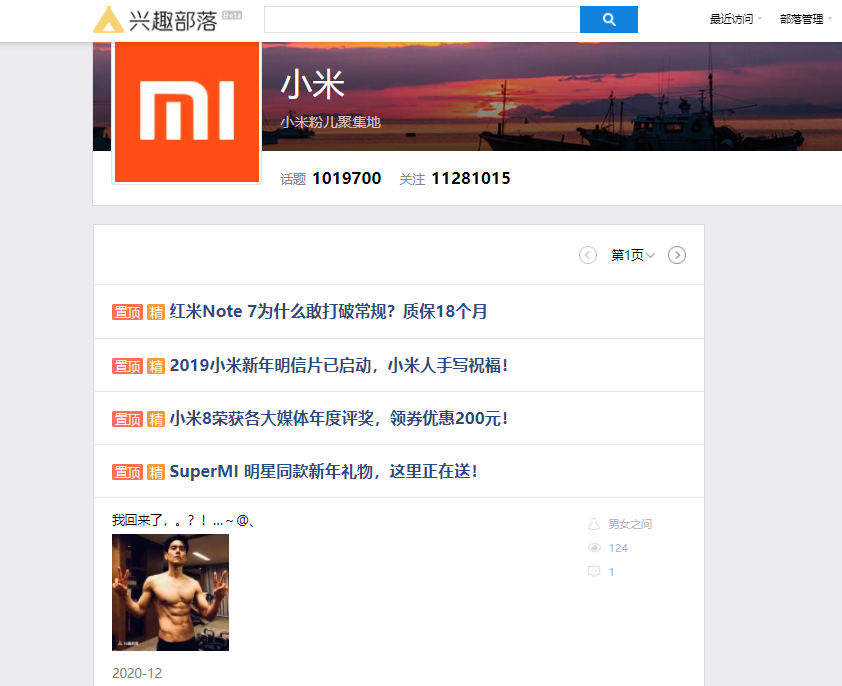Open post about 红米Note 7 质保18个月
842x686 pixels.
(x=328, y=311)
